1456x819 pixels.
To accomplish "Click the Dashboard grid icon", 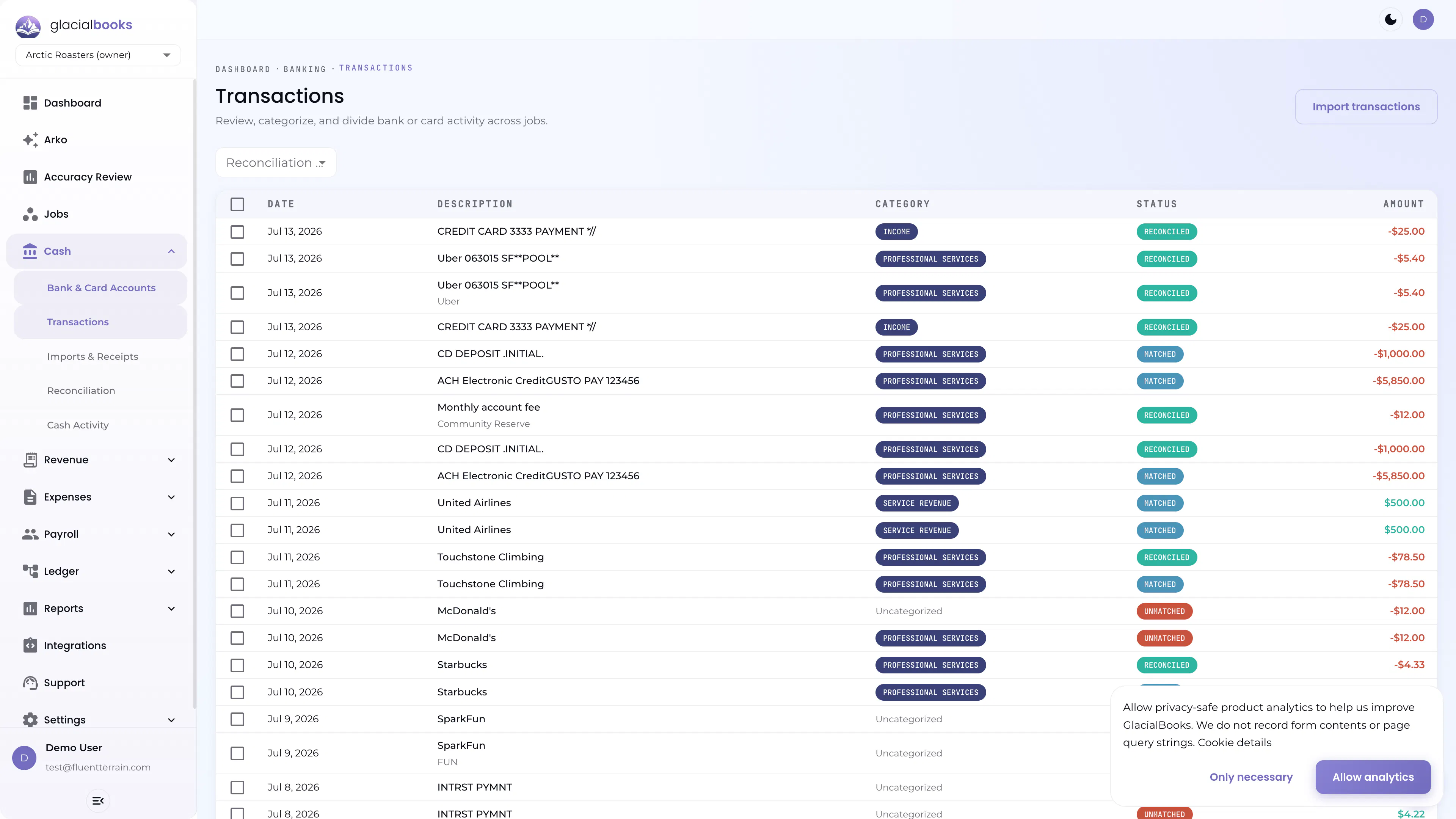I will 30,103.
